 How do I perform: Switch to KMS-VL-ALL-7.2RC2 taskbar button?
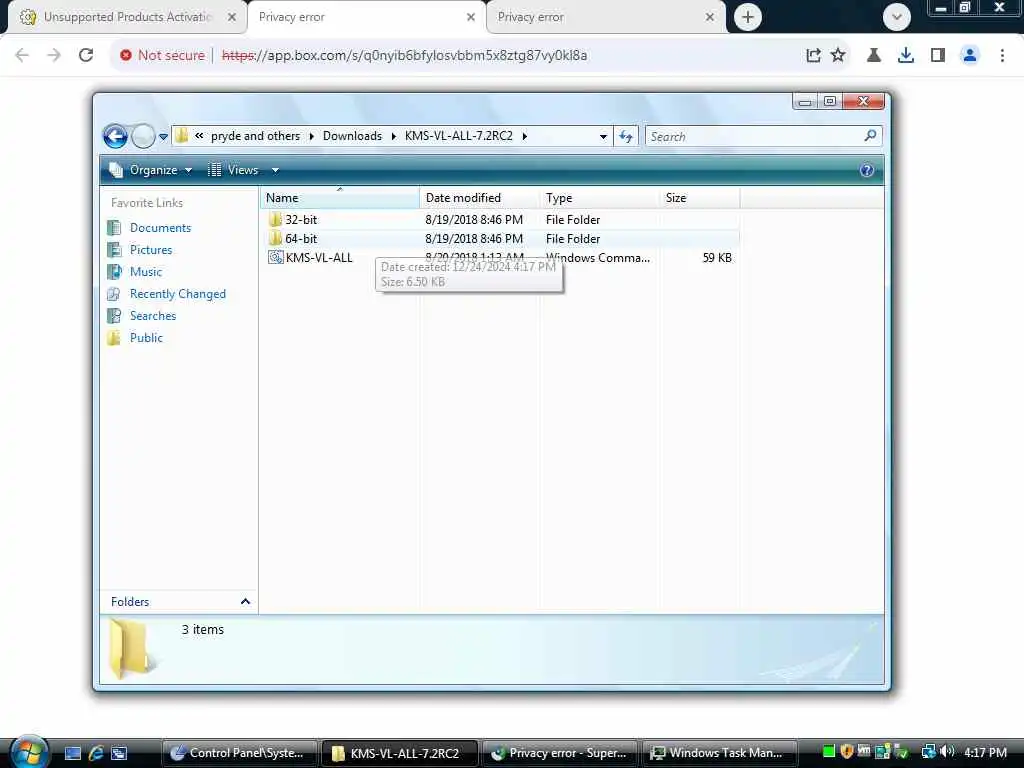click(x=400, y=753)
